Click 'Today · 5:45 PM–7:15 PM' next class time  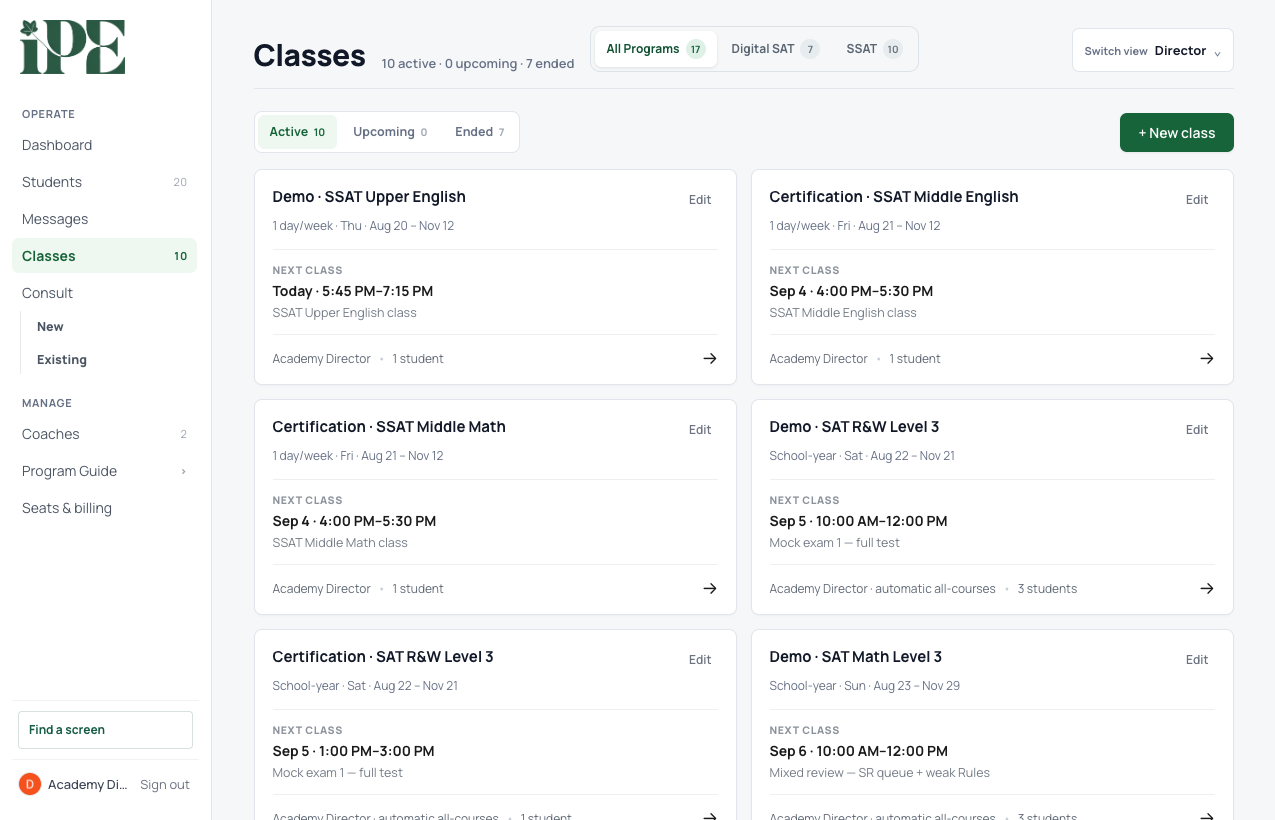[353, 291]
